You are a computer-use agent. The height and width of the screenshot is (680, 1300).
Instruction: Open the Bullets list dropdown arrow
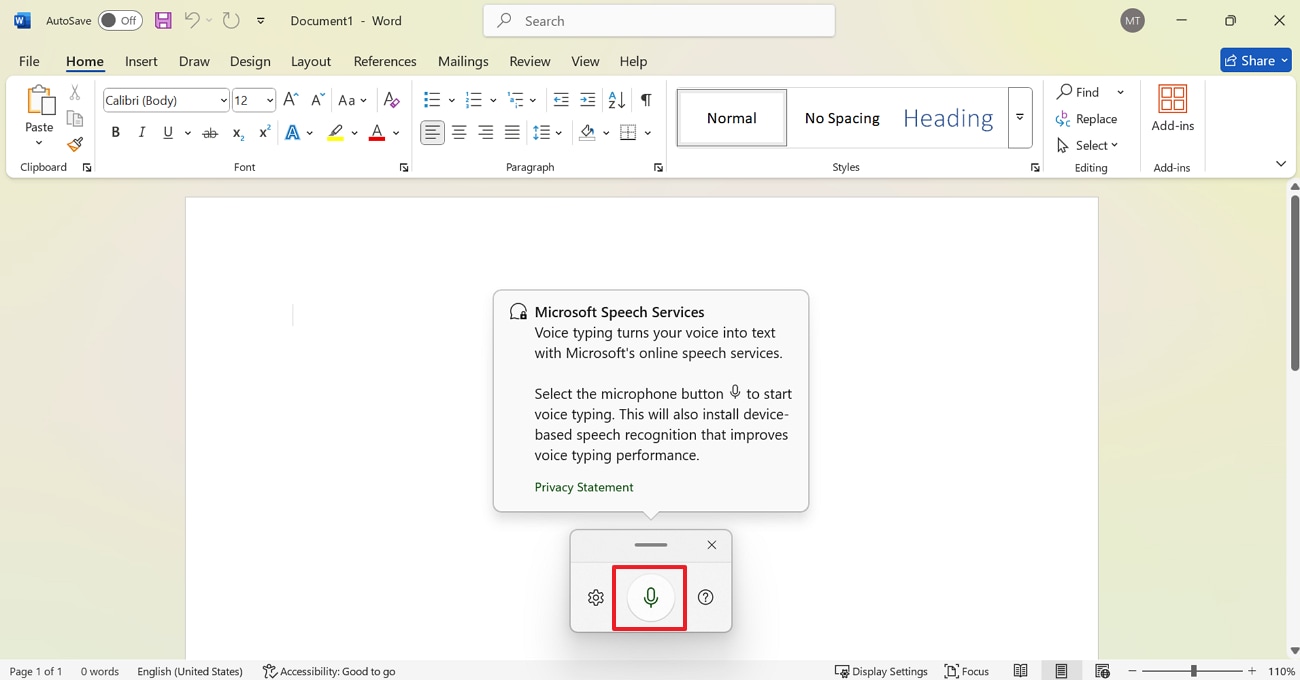pyautogui.click(x=452, y=100)
